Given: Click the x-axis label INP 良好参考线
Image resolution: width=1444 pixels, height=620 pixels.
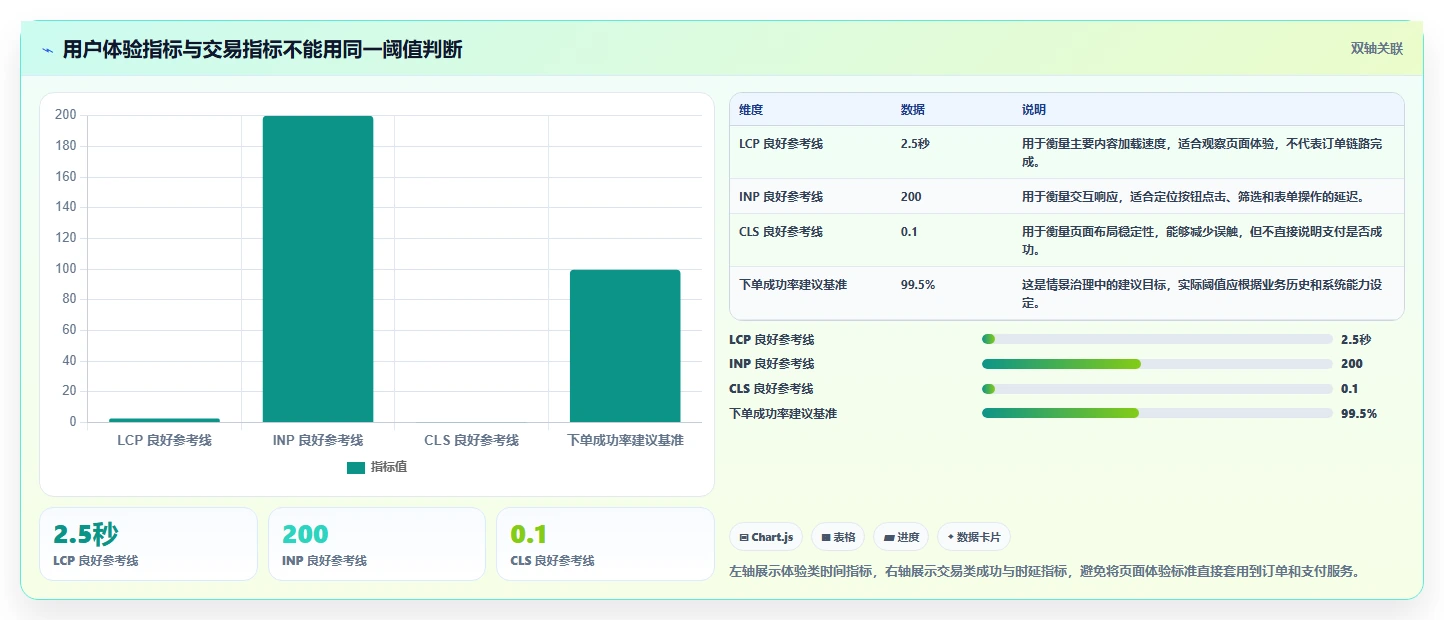Looking at the screenshot, I should click(318, 440).
